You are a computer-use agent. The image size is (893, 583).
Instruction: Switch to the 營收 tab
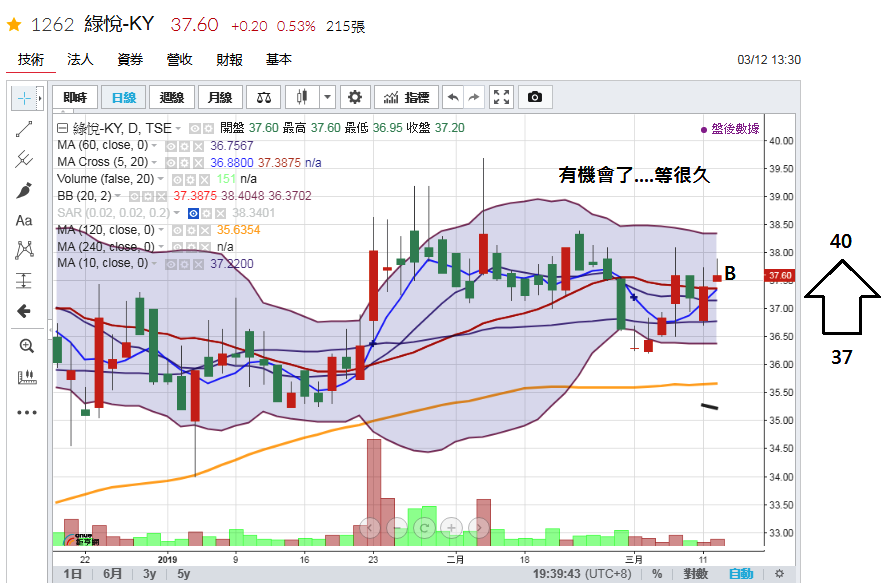(x=179, y=59)
